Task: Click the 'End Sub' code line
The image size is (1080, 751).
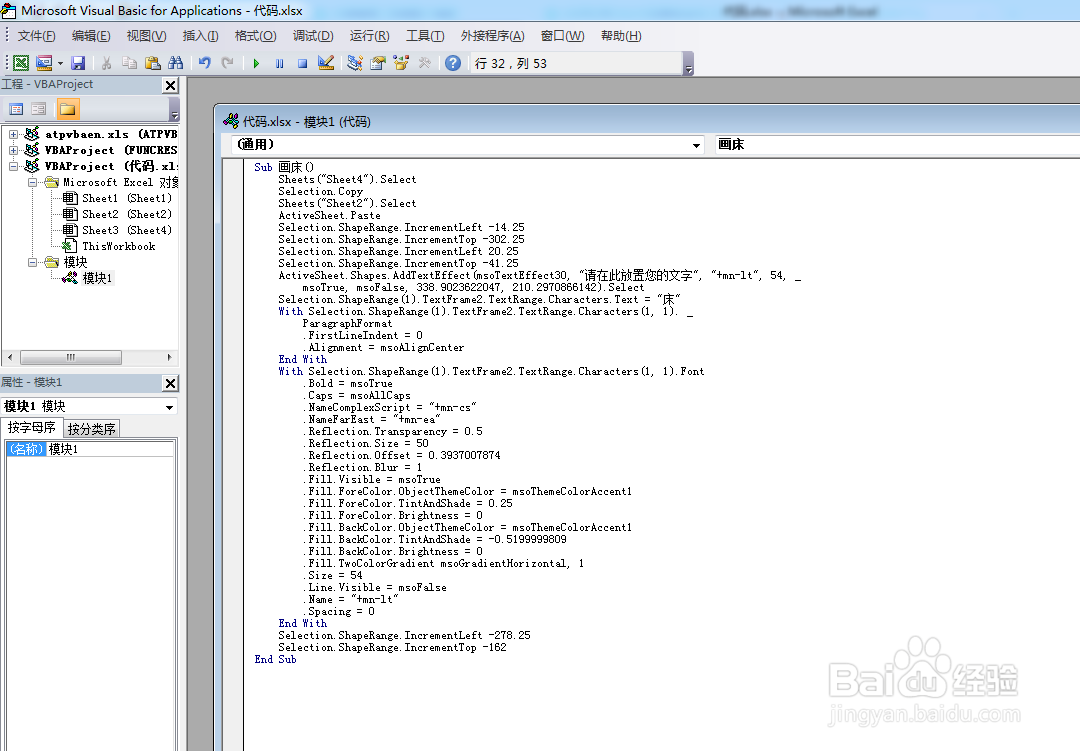Action: pyautogui.click(x=276, y=659)
